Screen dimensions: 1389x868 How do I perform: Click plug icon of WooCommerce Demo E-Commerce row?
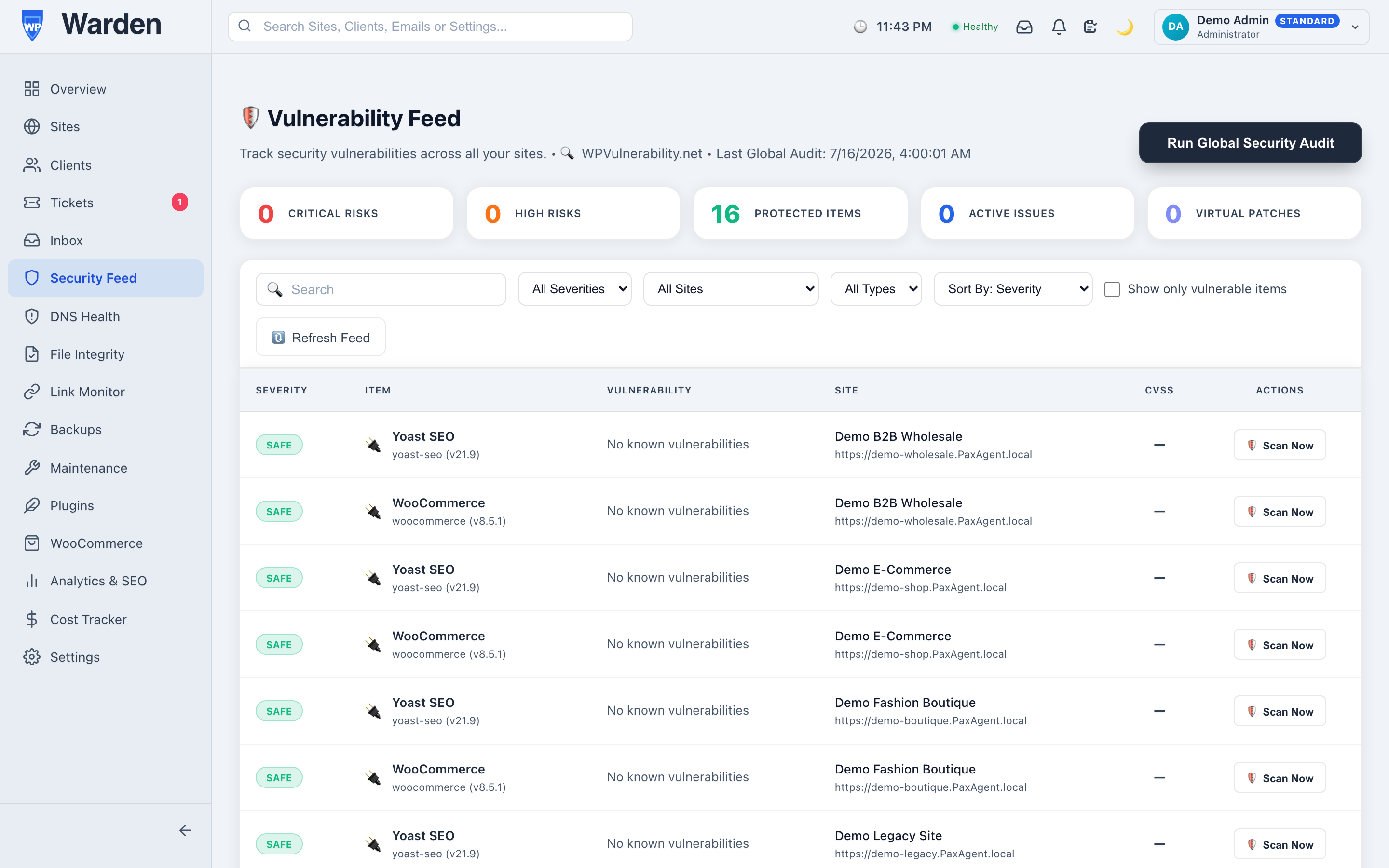373,645
